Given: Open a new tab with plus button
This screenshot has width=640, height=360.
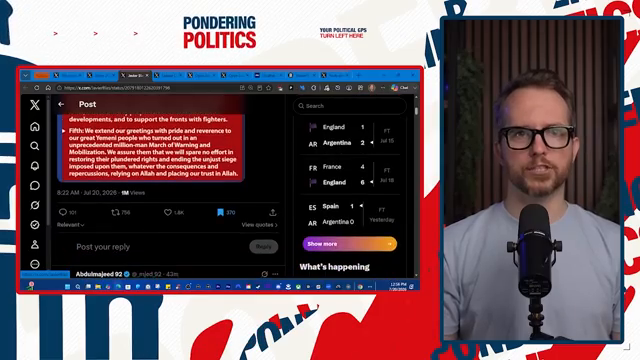Looking at the screenshot, I should pos(358,76).
